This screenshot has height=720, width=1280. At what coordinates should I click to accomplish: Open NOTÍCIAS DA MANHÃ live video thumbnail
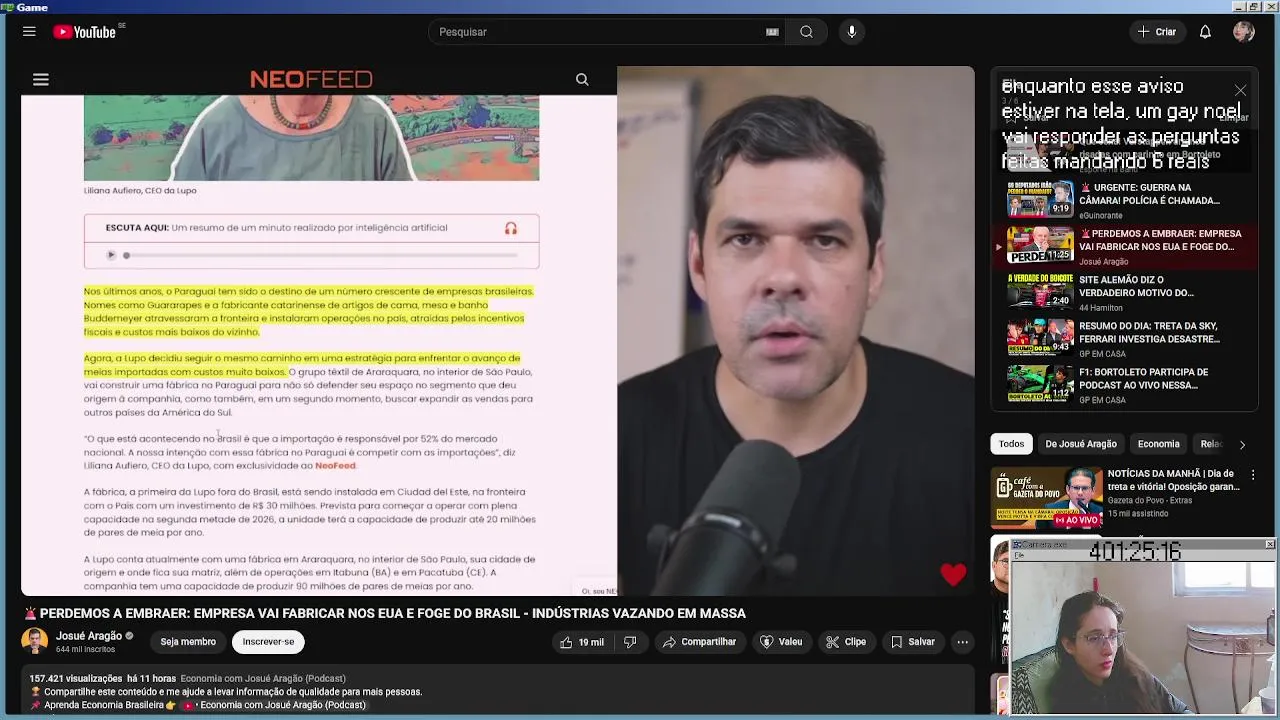coord(1046,497)
